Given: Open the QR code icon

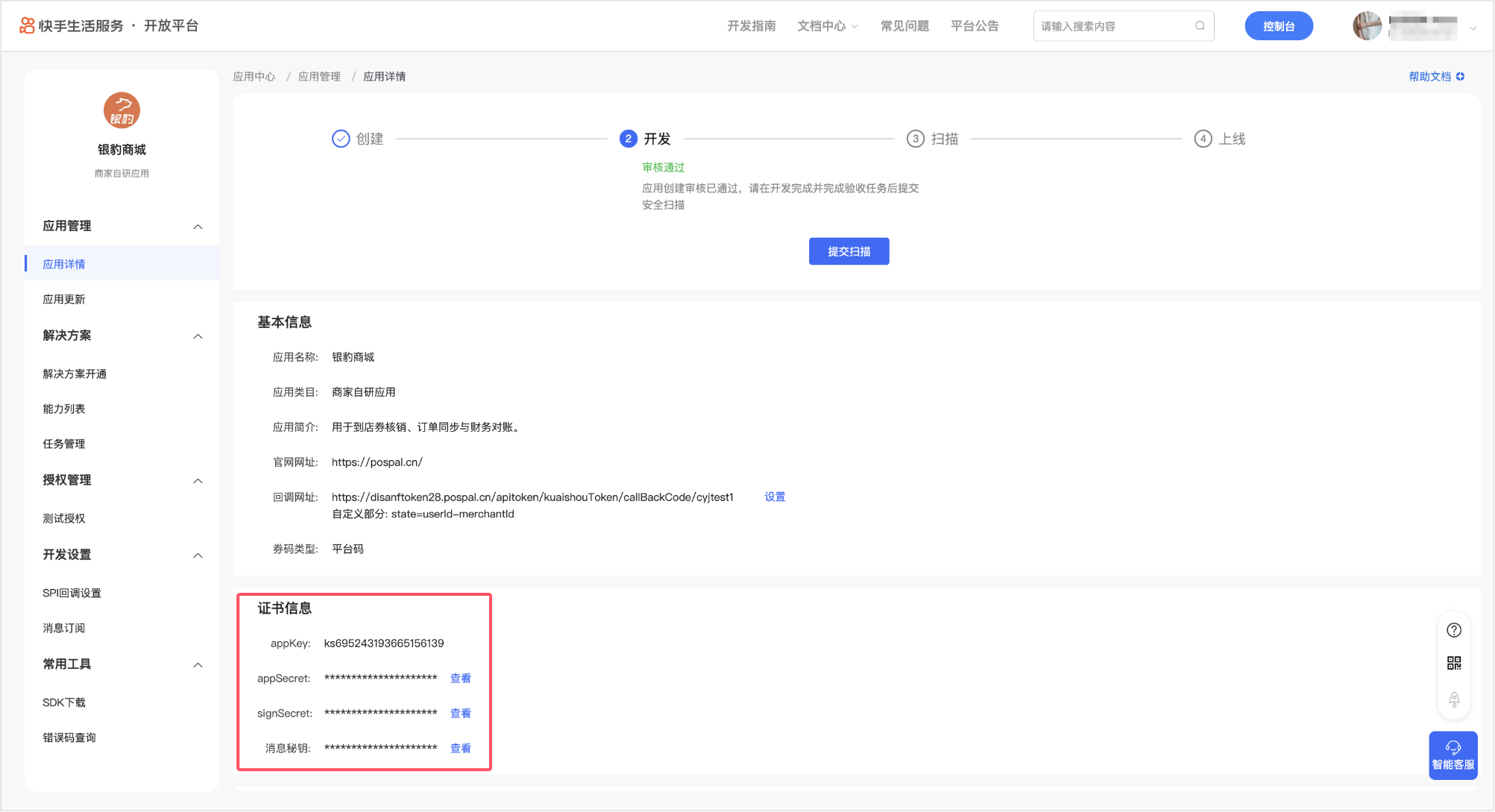Looking at the screenshot, I should point(1453,664).
